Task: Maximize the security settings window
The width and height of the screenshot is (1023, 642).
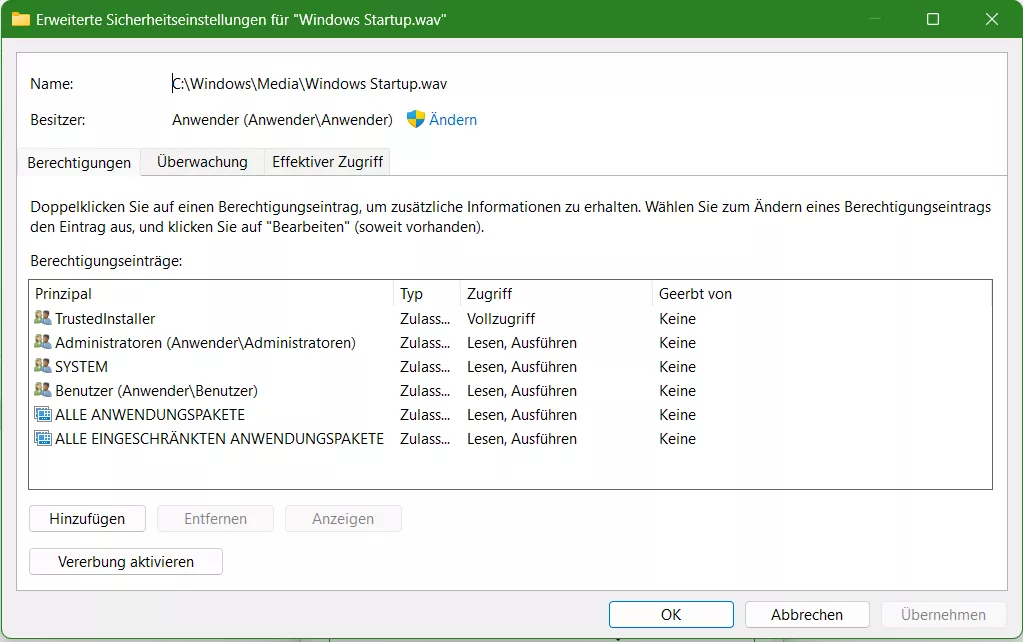Action: click(x=933, y=19)
